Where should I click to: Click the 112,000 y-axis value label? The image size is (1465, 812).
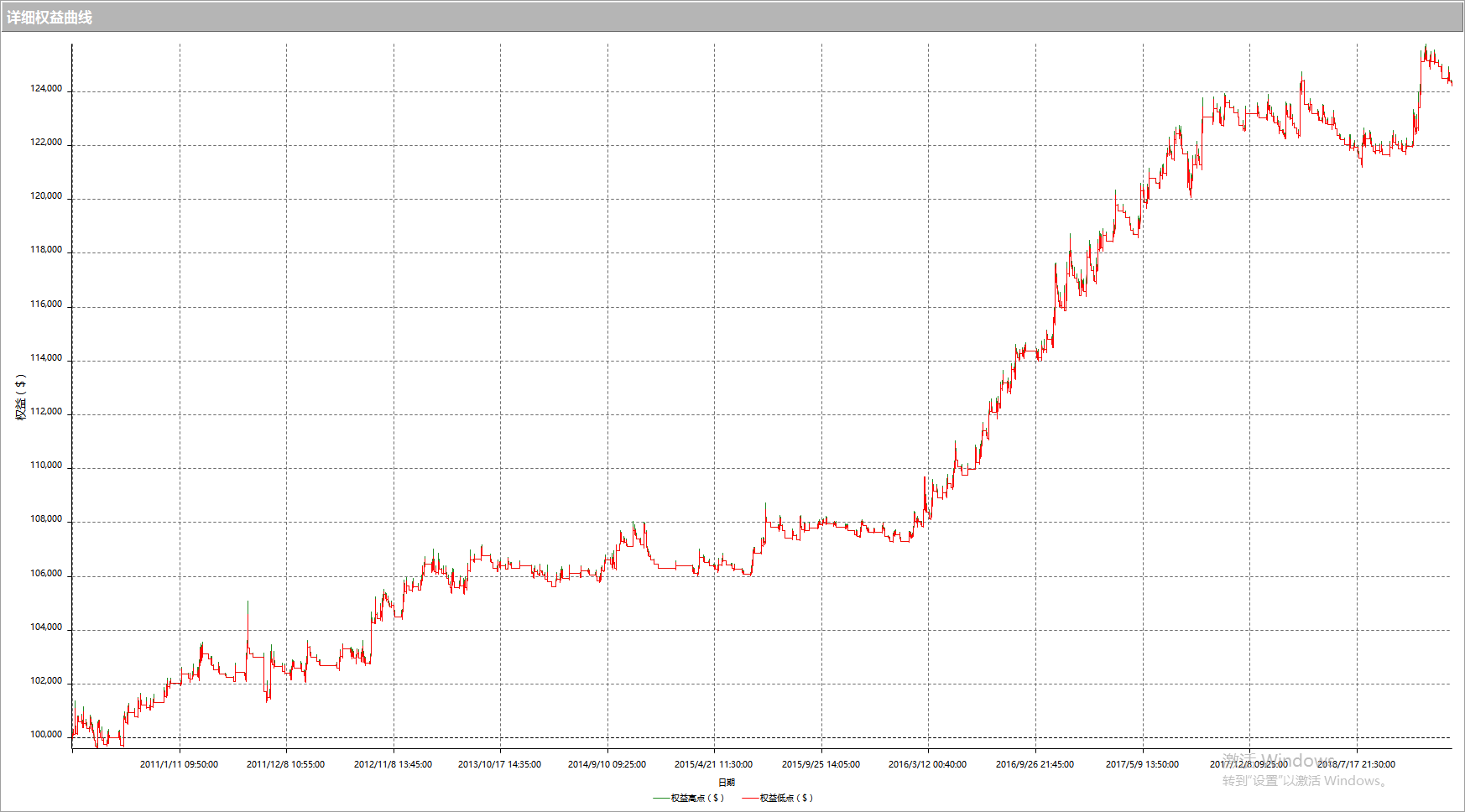click(46, 411)
